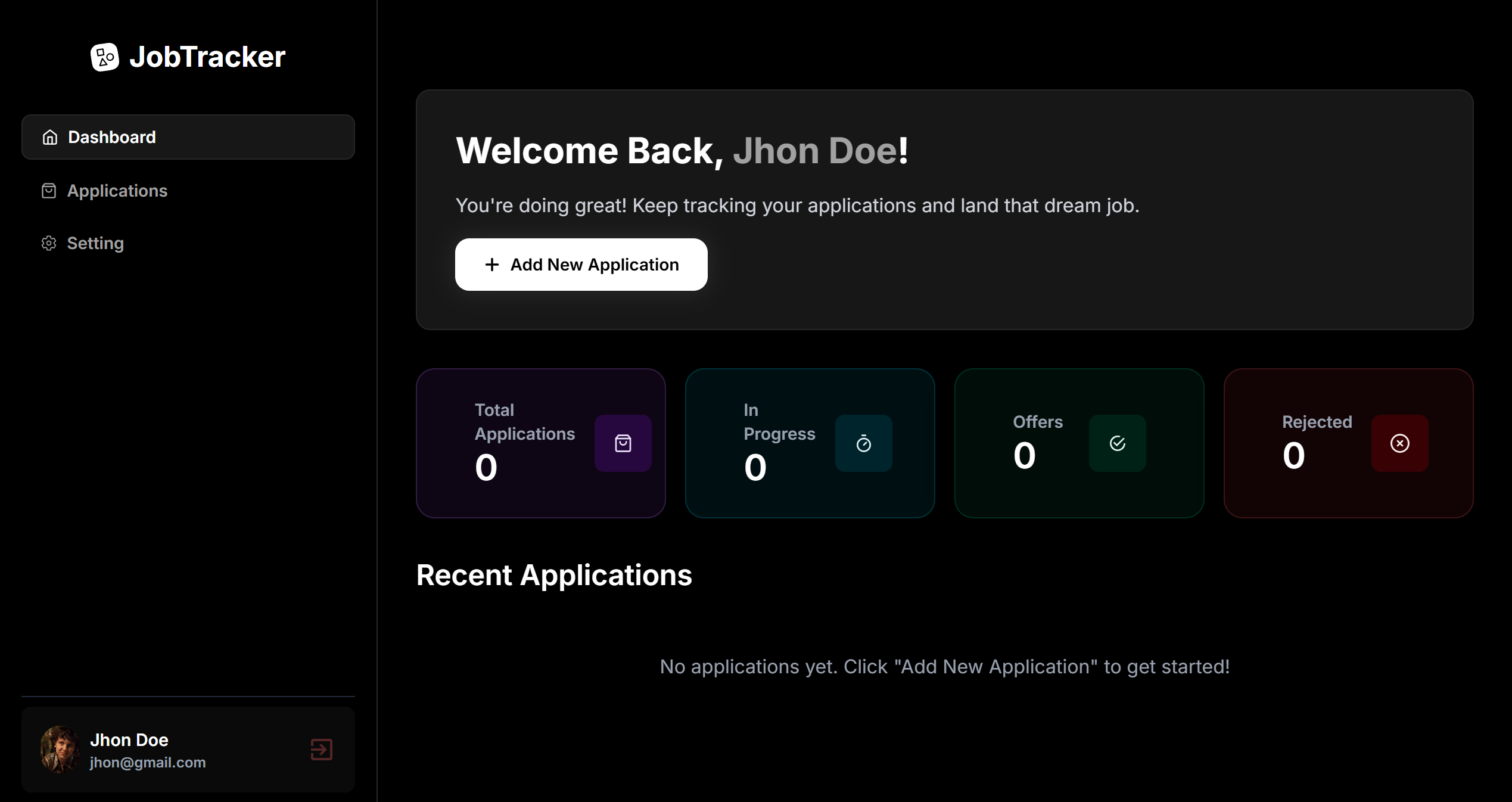Click the purple bag icon in Total Applications

[x=623, y=443]
